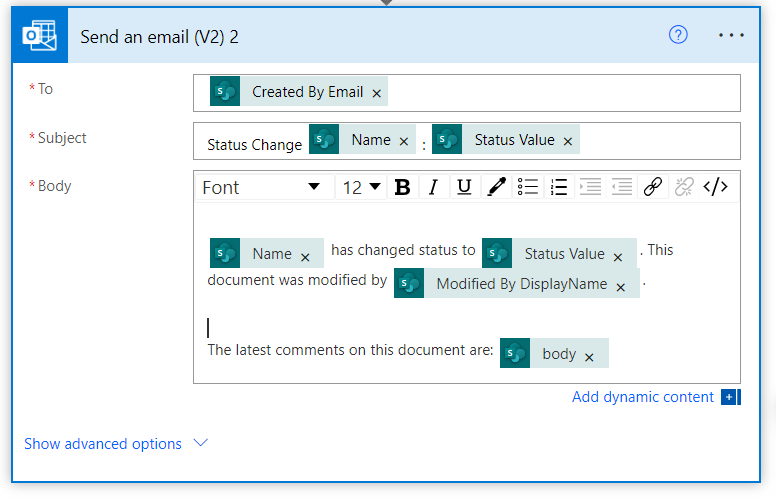Insert a bulleted list
Viewport: 776px width, 500px height.
tap(528, 187)
